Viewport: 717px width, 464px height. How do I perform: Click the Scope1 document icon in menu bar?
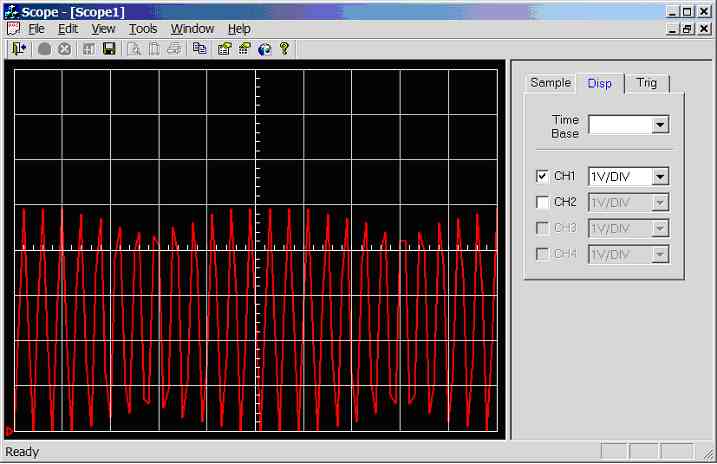[x=13, y=29]
